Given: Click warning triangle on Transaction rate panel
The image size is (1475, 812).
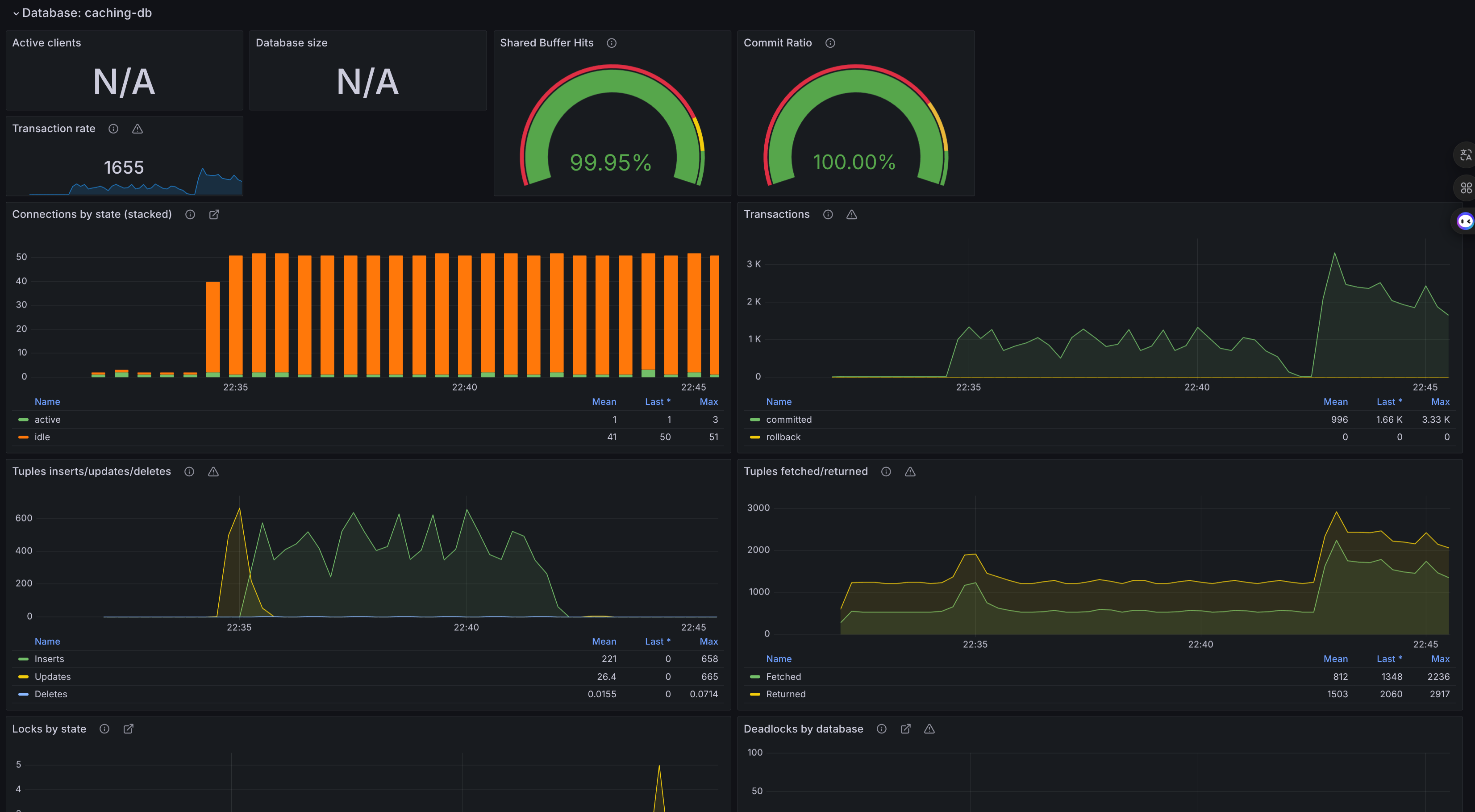Looking at the screenshot, I should 137,129.
